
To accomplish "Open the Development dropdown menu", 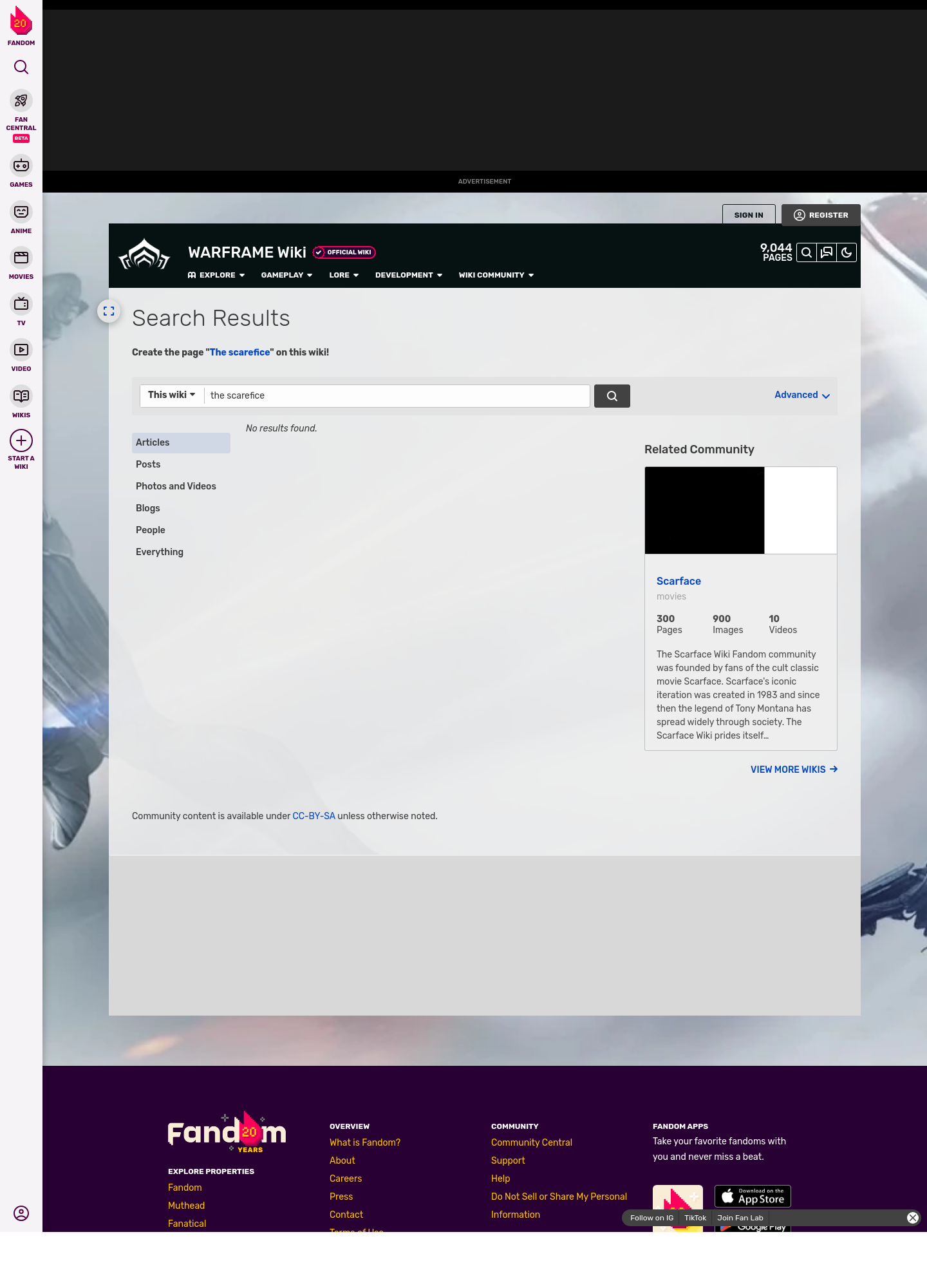I will 409,275.
